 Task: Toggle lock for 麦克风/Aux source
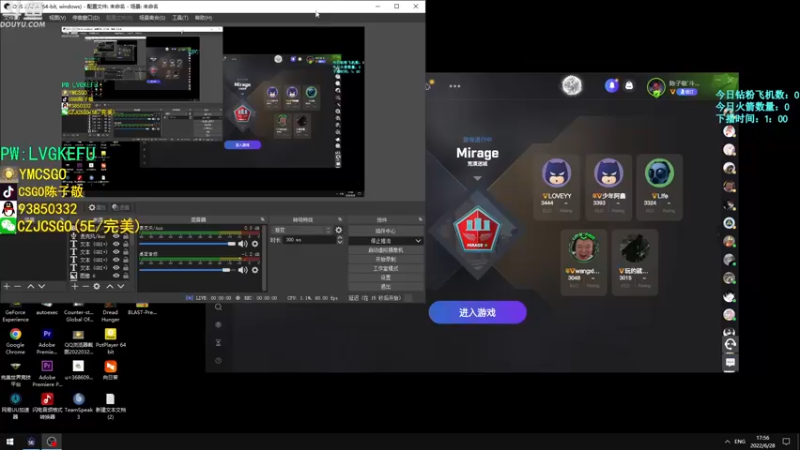click(126, 236)
